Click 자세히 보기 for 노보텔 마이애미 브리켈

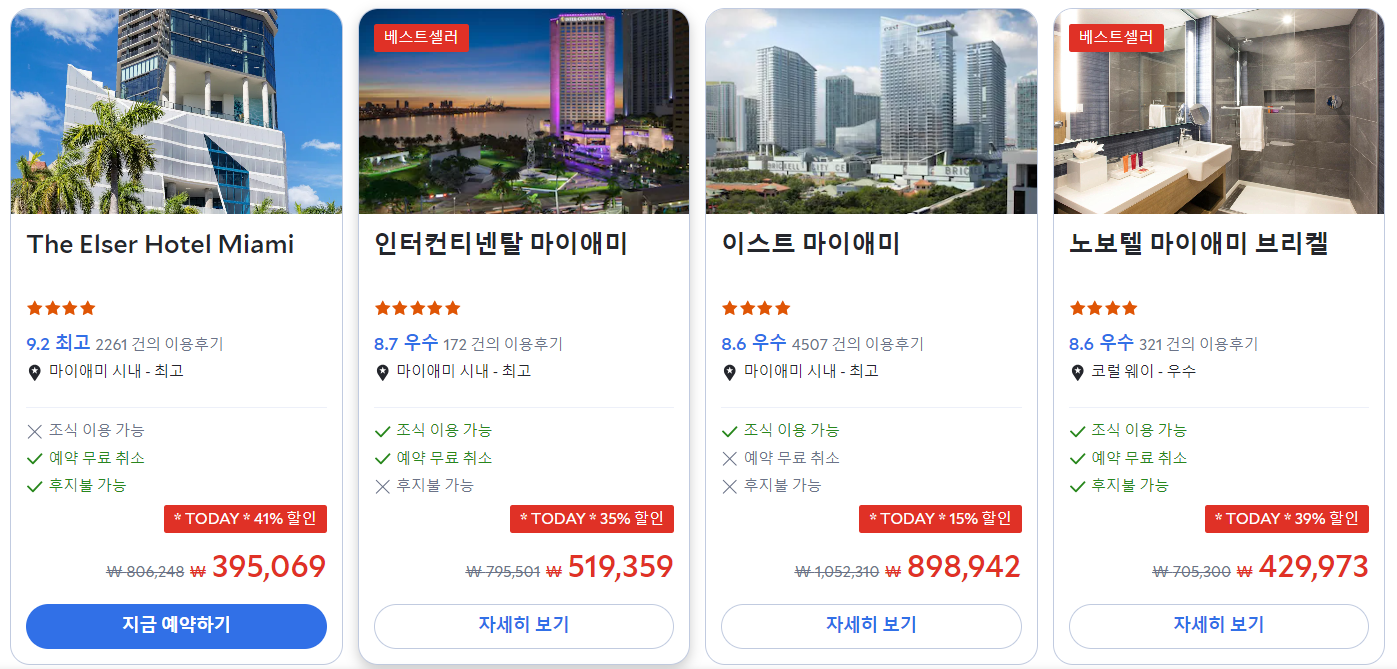tap(1218, 626)
